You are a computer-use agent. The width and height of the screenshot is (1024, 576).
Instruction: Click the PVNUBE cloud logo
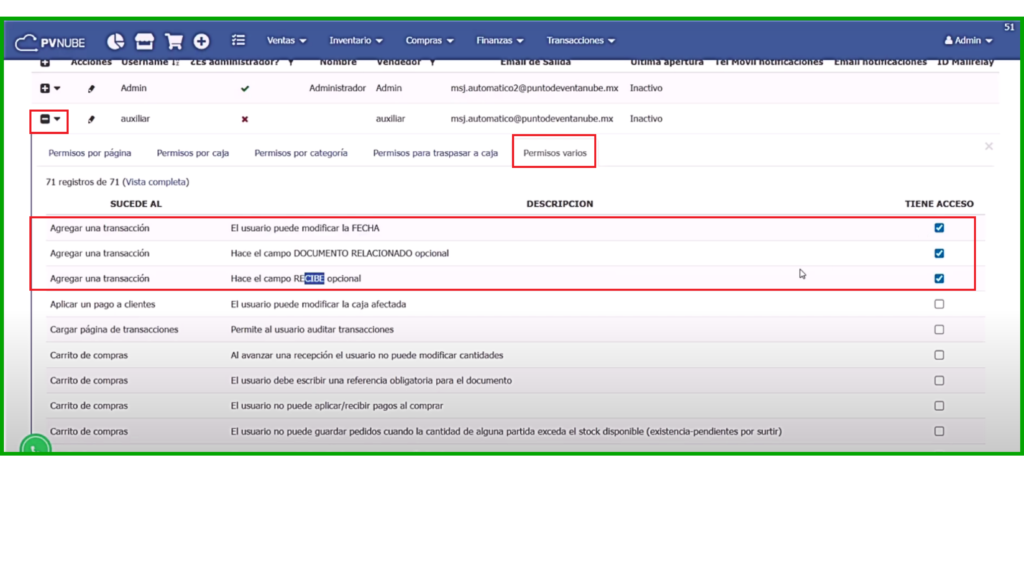(50, 41)
